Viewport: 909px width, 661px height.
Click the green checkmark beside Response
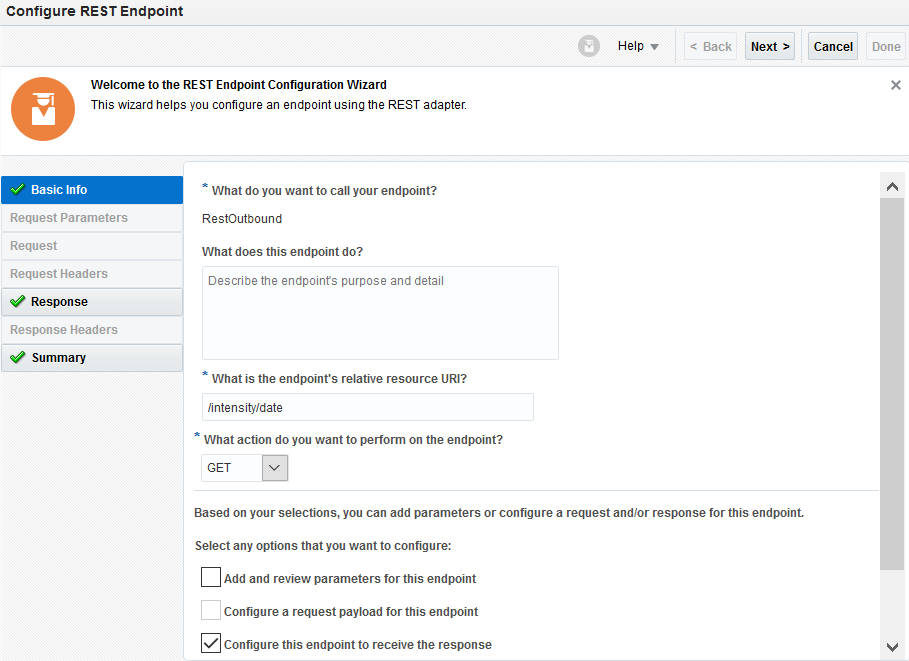click(17, 302)
